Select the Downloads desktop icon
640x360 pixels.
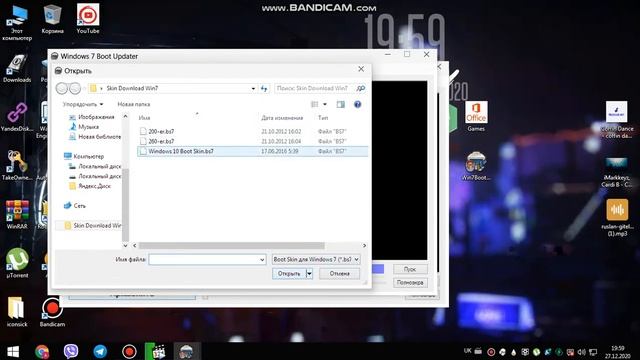click(x=17, y=69)
